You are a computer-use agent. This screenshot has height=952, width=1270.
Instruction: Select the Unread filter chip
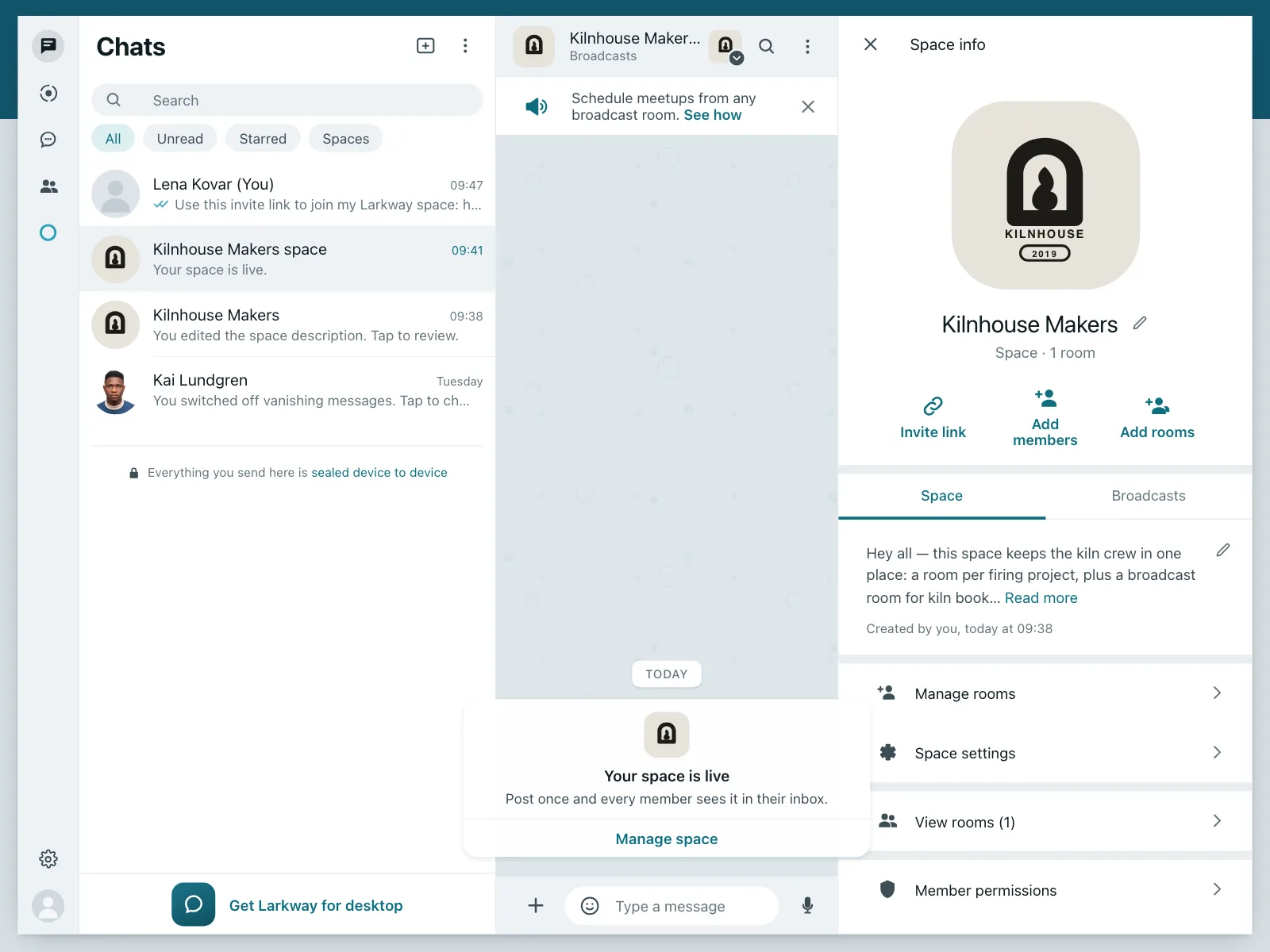180,139
